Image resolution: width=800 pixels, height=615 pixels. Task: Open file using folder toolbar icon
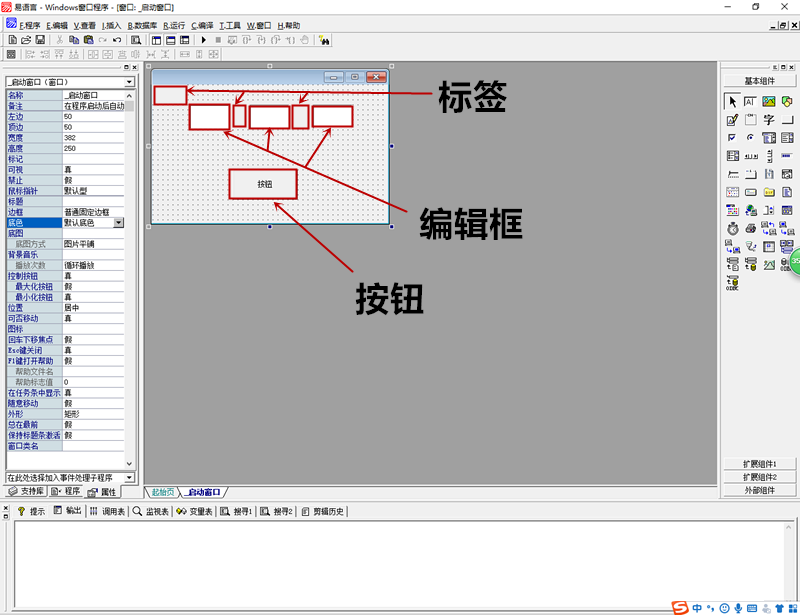click(26, 40)
